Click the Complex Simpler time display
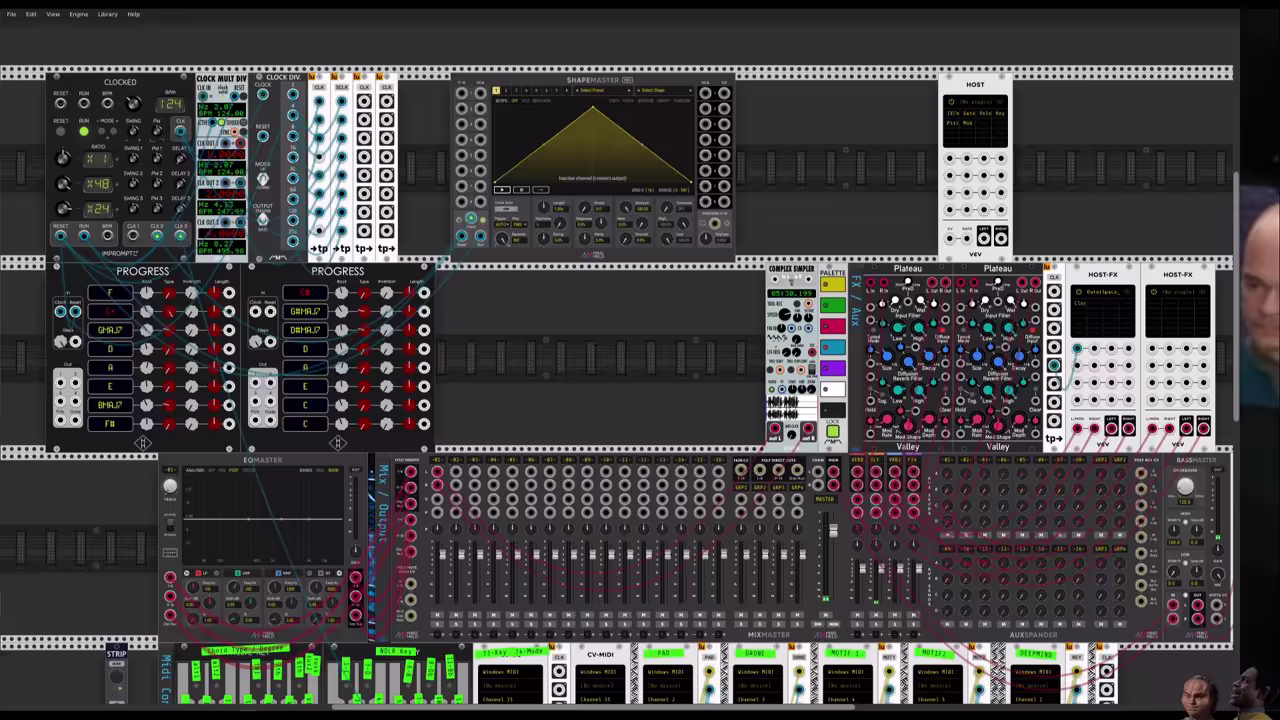Viewport: 1280px width, 720px height. click(x=791, y=293)
